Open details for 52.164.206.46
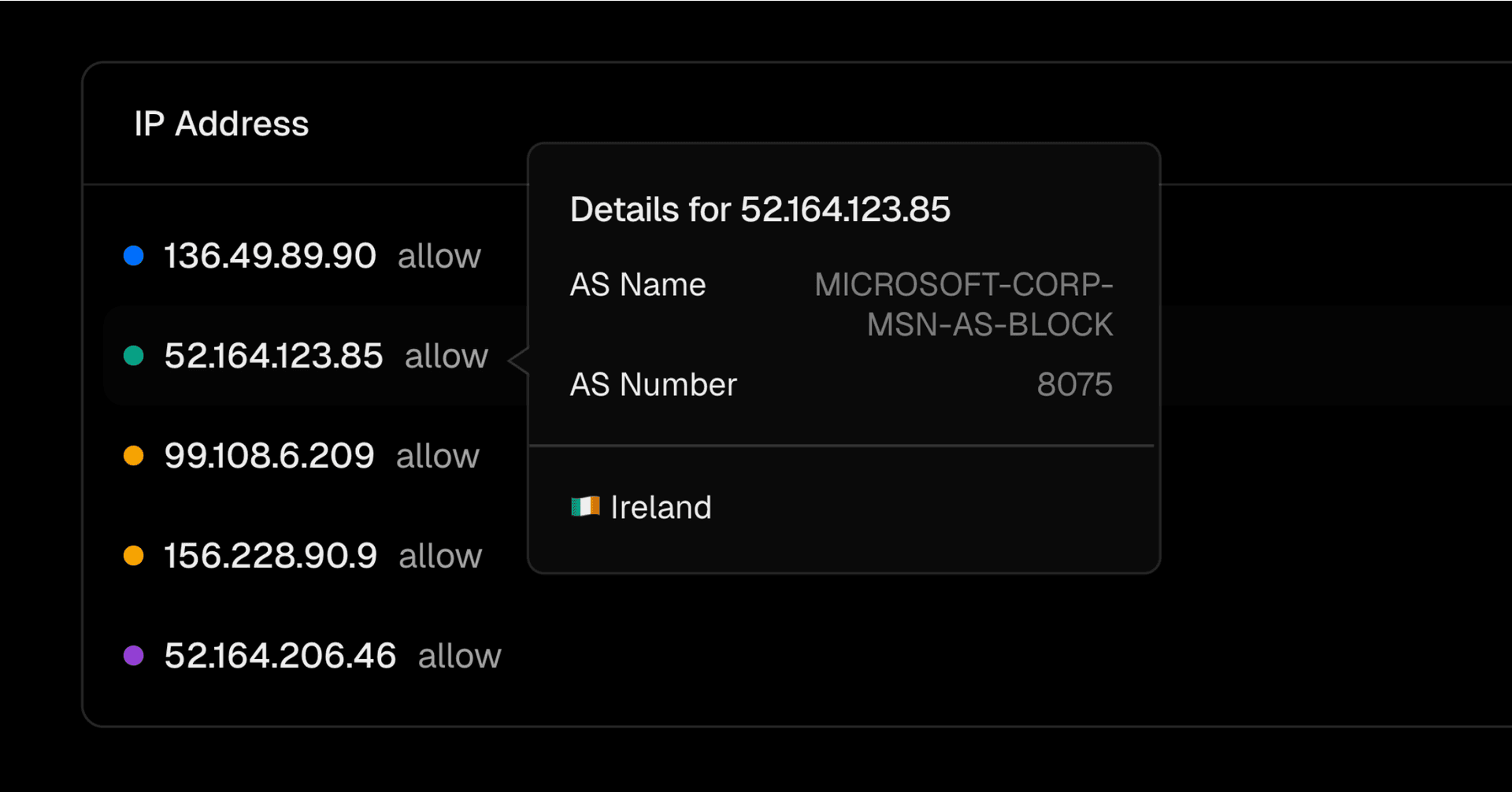Screen dimensions: 1512x792 click(280, 657)
